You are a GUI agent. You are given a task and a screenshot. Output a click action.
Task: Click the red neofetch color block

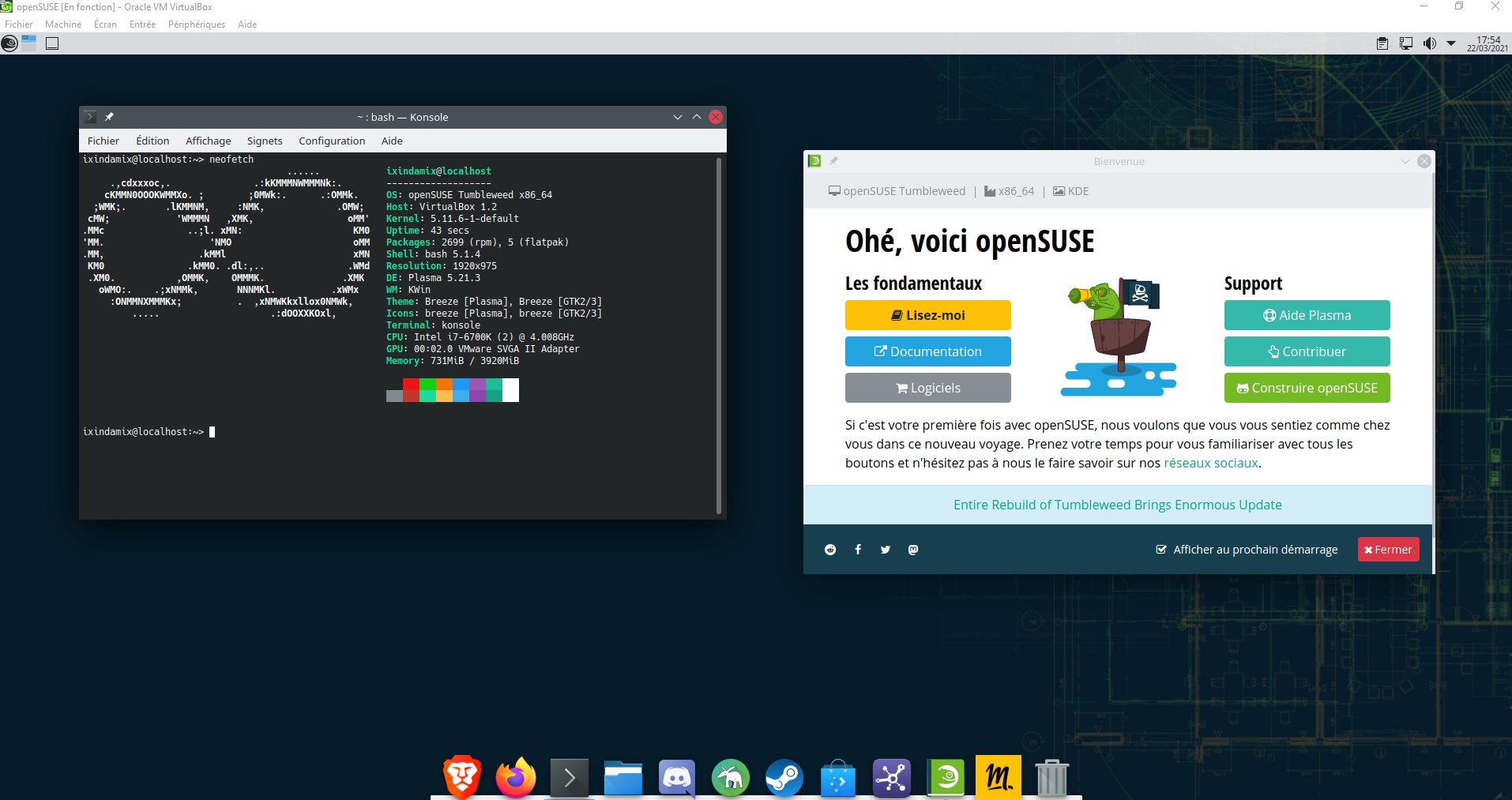click(411, 384)
